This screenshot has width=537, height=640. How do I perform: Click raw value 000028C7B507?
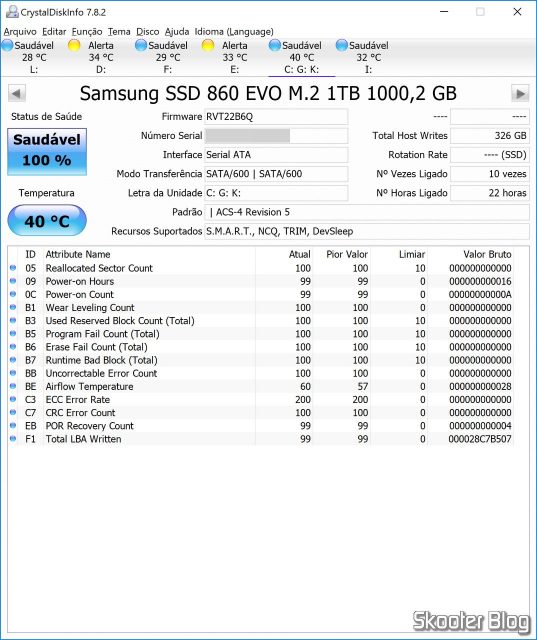(x=480, y=439)
